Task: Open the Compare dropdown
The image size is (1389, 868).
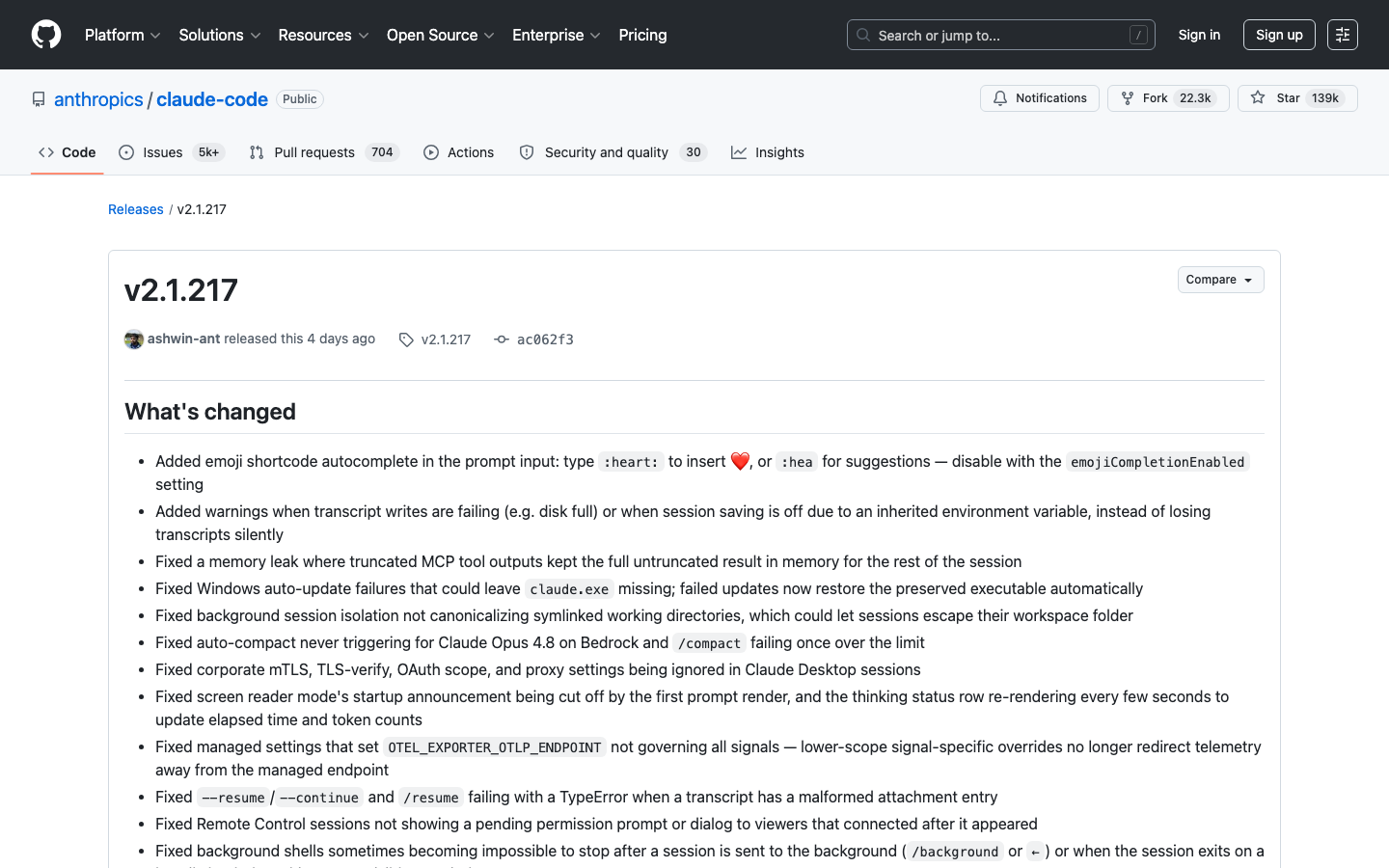Action: (x=1220, y=280)
